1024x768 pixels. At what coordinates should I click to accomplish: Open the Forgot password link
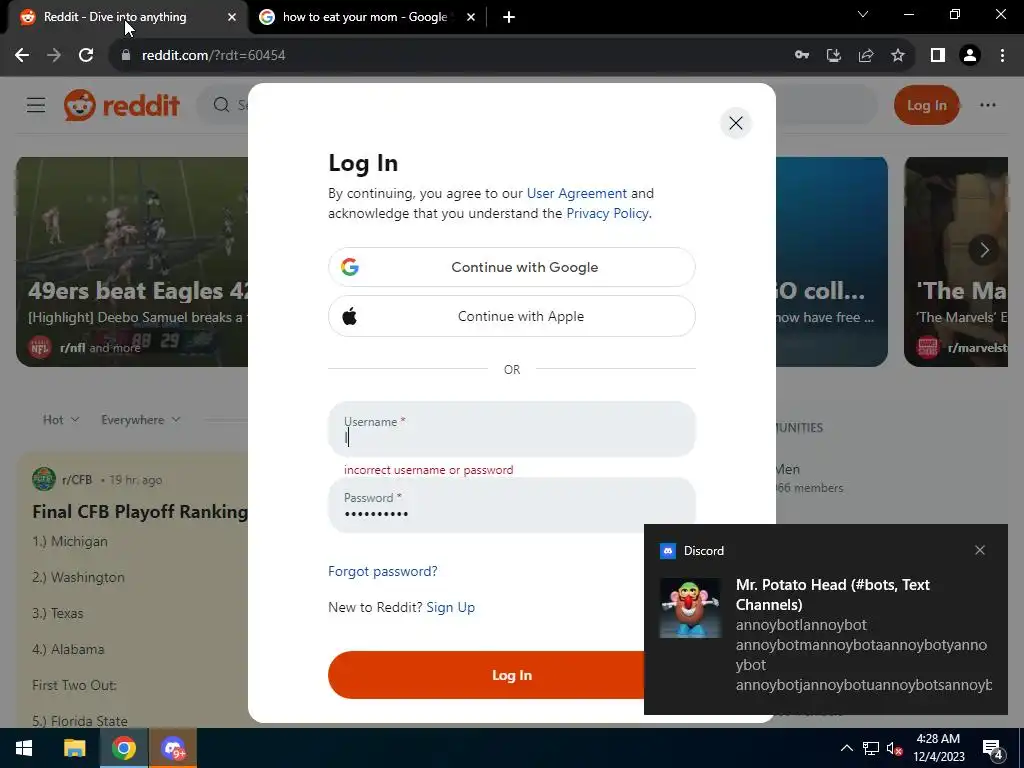(x=383, y=571)
